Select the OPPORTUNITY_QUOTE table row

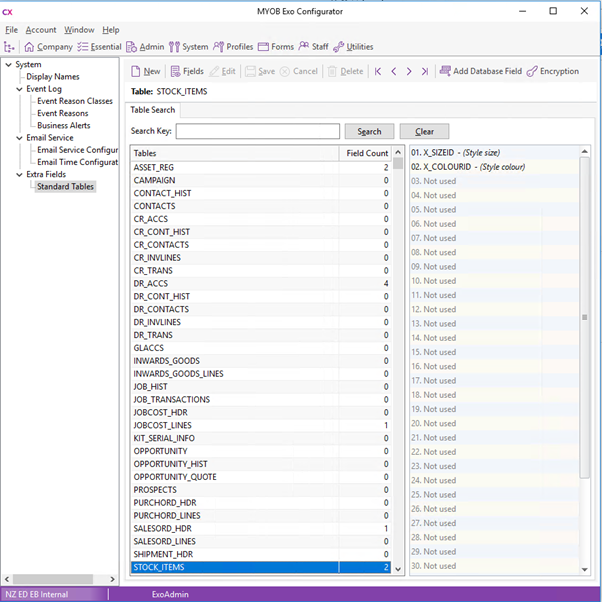[261, 477]
